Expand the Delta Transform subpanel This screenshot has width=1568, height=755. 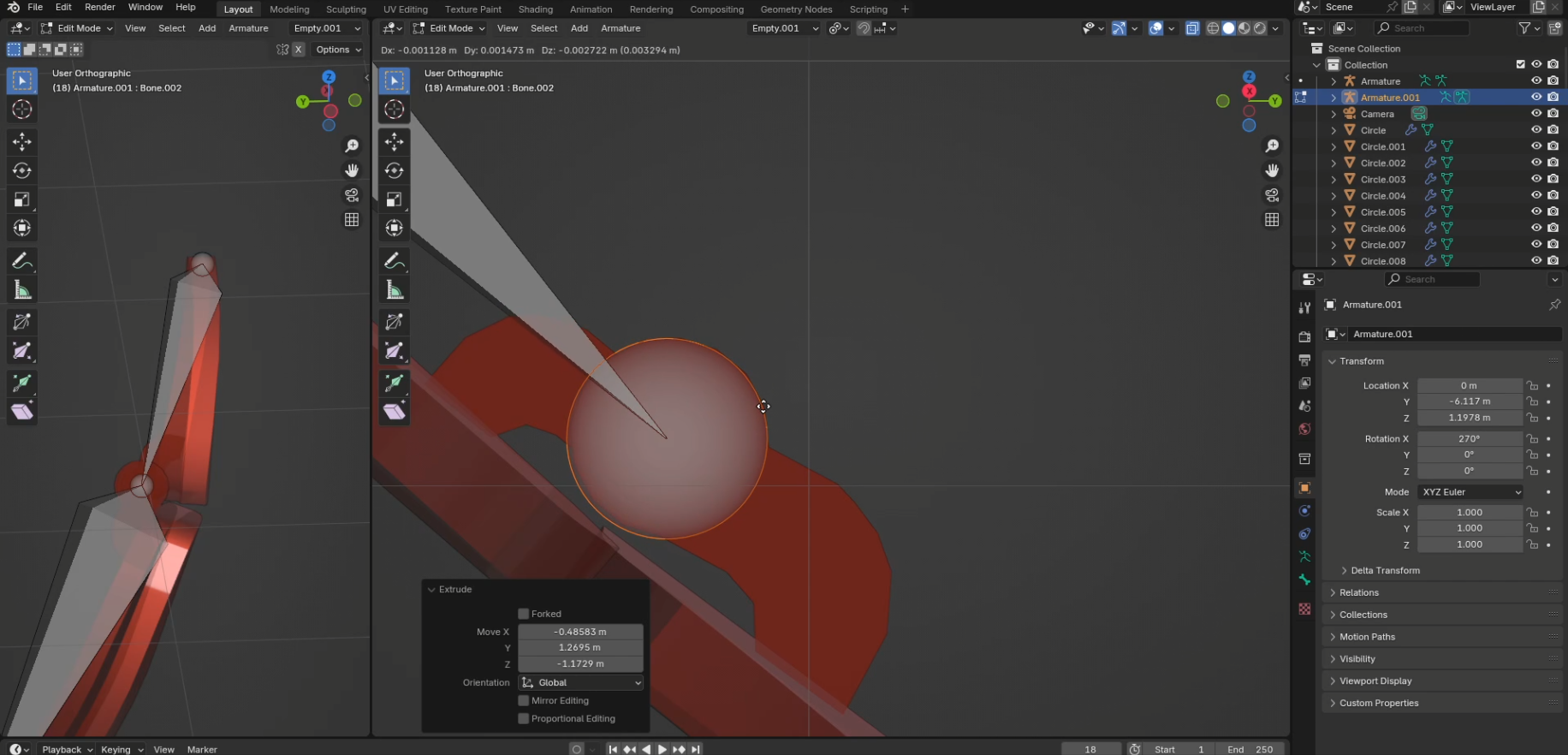coord(1385,570)
